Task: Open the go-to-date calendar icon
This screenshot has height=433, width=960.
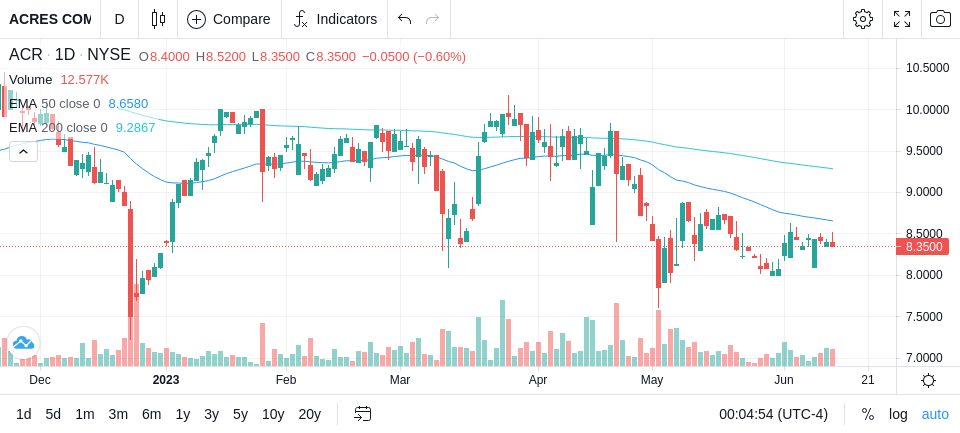Action: 362,414
